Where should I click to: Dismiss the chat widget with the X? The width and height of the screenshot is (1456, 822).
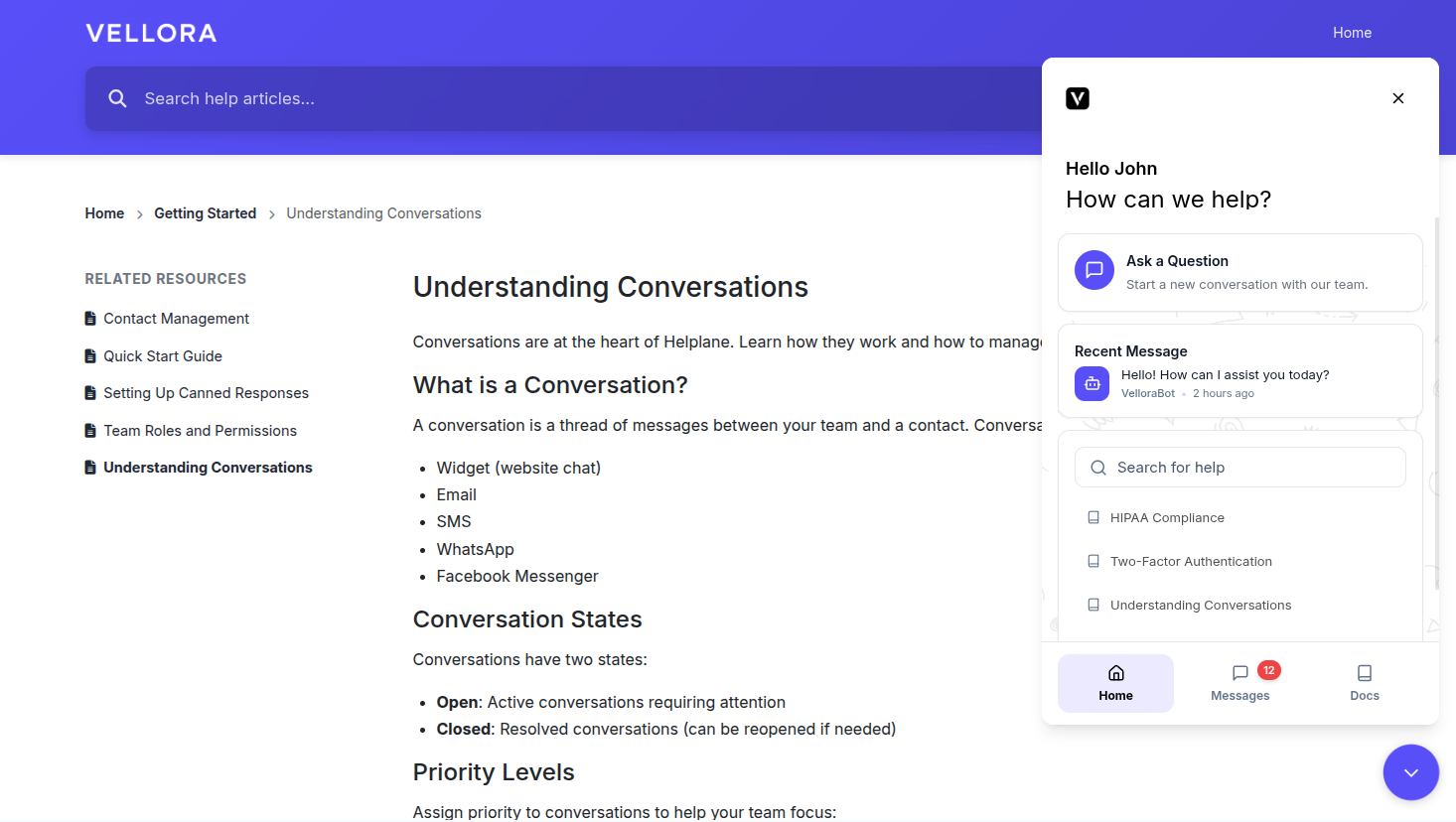1397,98
